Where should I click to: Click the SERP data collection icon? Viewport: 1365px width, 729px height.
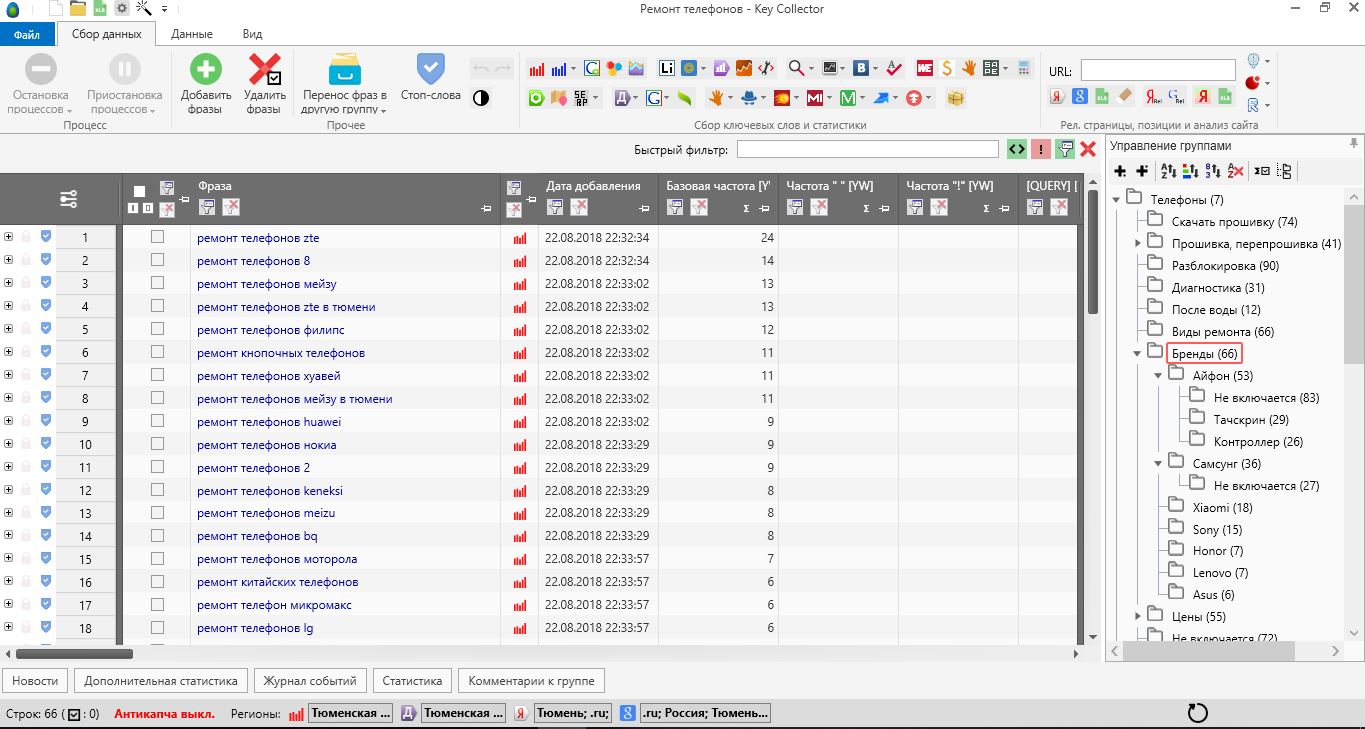(580, 98)
